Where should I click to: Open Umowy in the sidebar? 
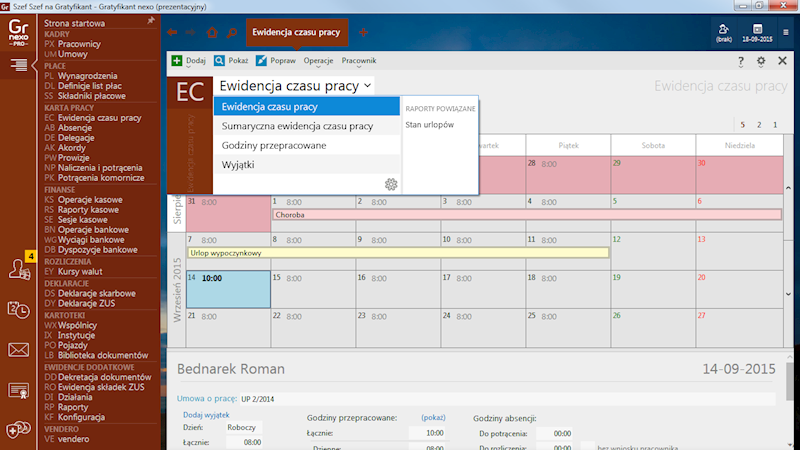click(72, 54)
